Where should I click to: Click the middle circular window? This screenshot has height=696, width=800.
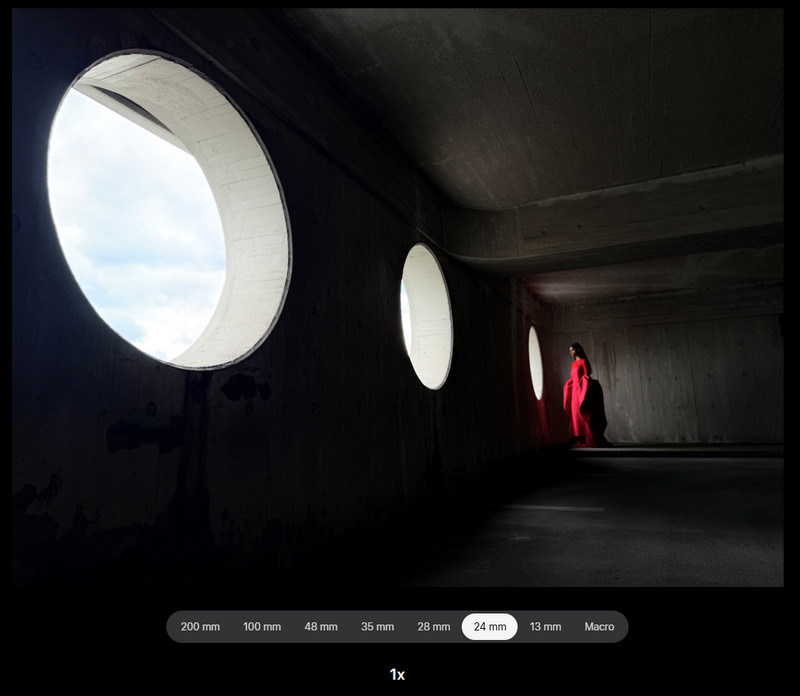click(x=427, y=316)
